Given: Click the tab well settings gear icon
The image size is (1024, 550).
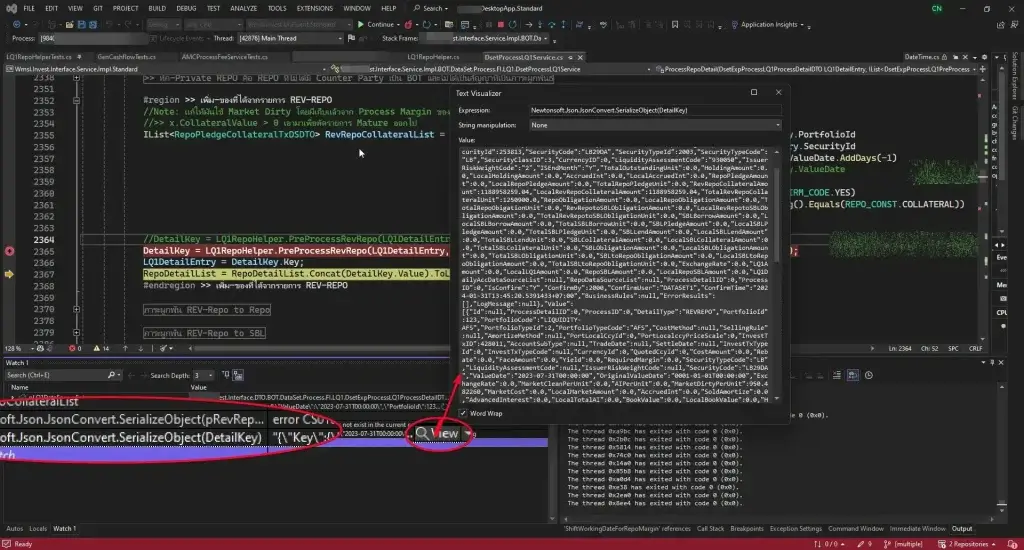Looking at the screenshot, I should 984,57.
